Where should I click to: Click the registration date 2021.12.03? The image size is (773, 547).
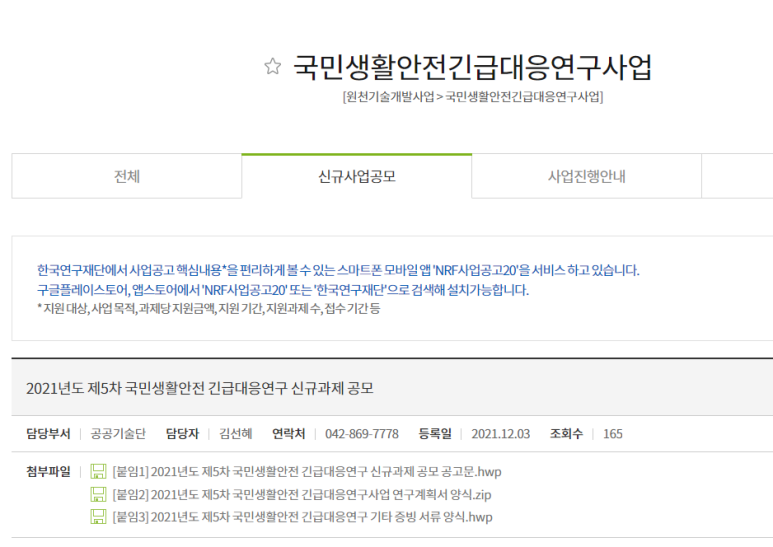[500, 434]
